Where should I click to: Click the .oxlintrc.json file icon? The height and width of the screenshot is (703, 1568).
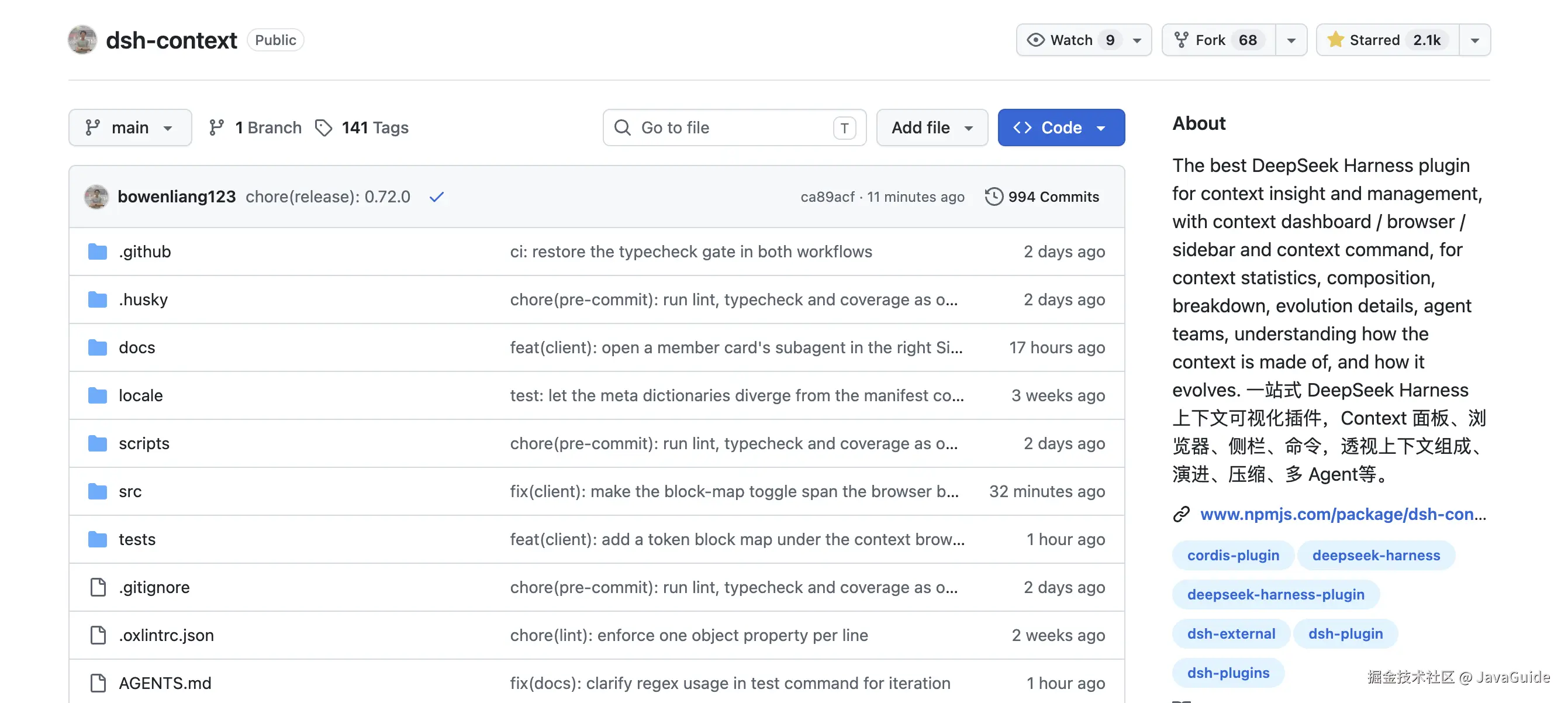pos(98,635)
